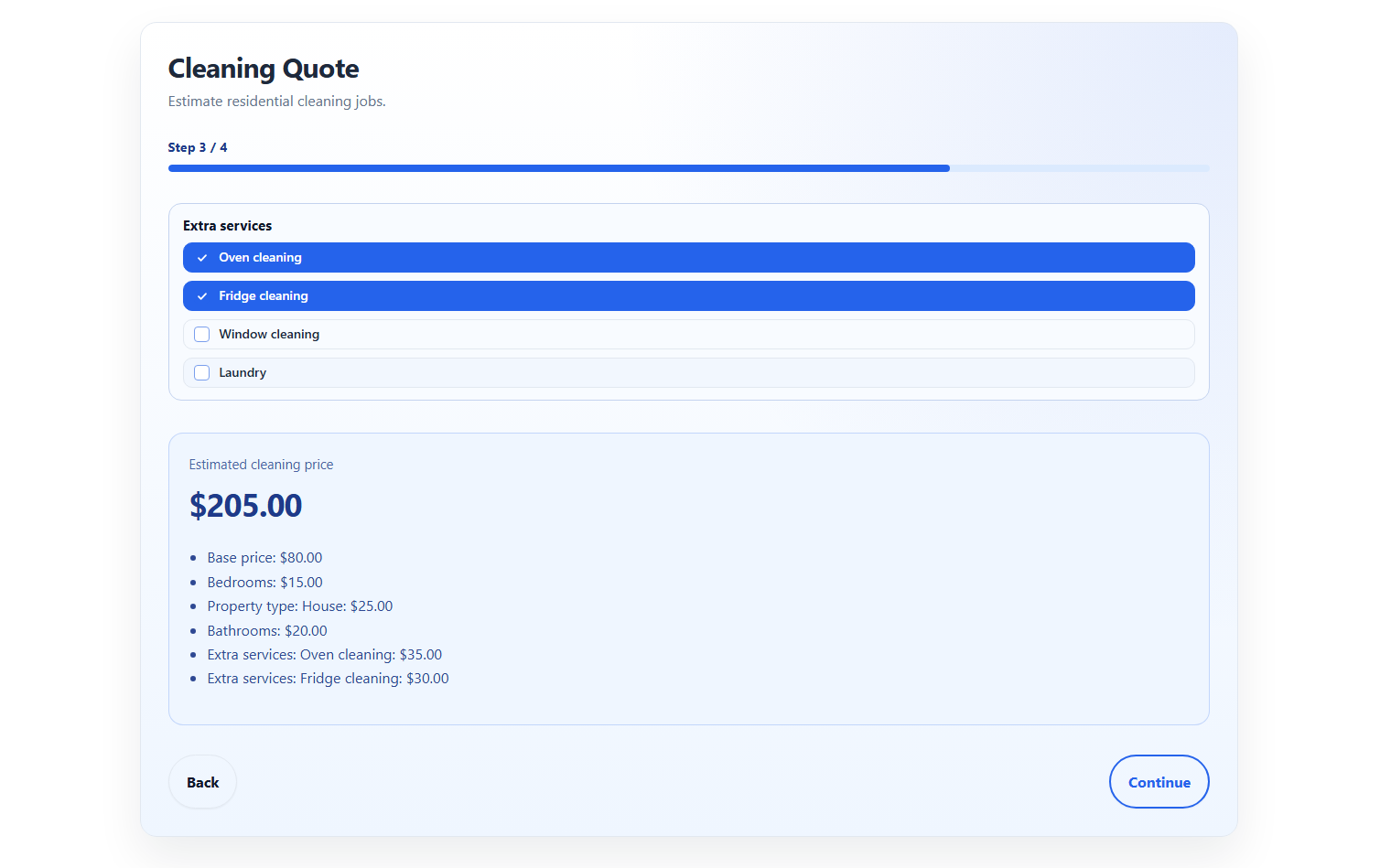Click 'Extra services: Fridge cleaning: $30.00'

[328, 679]
